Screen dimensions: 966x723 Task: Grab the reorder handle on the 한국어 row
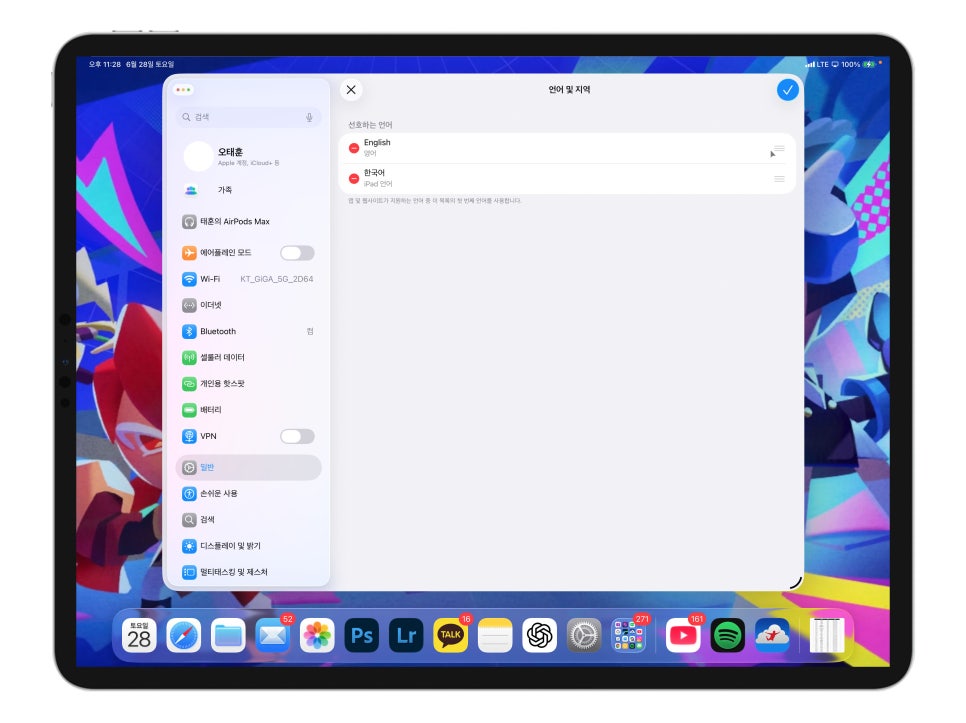coord(779,179)
